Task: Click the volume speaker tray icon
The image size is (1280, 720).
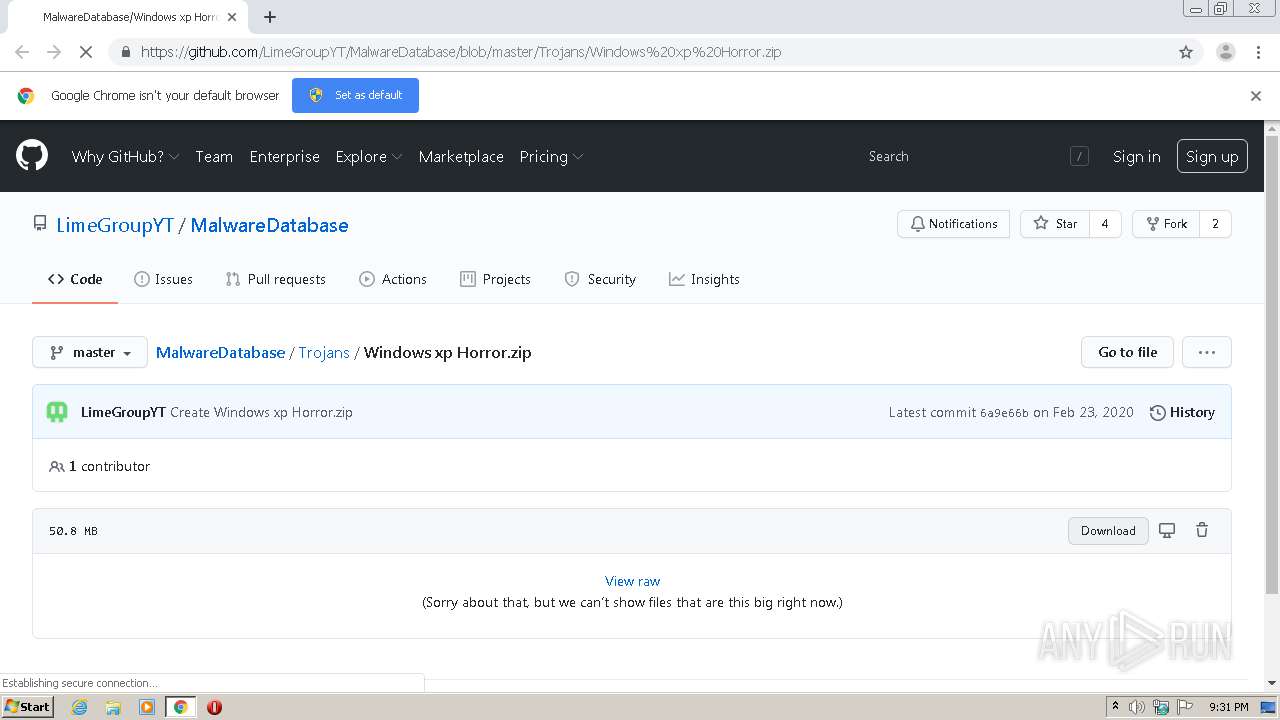Action: [x=1137, y=707]
